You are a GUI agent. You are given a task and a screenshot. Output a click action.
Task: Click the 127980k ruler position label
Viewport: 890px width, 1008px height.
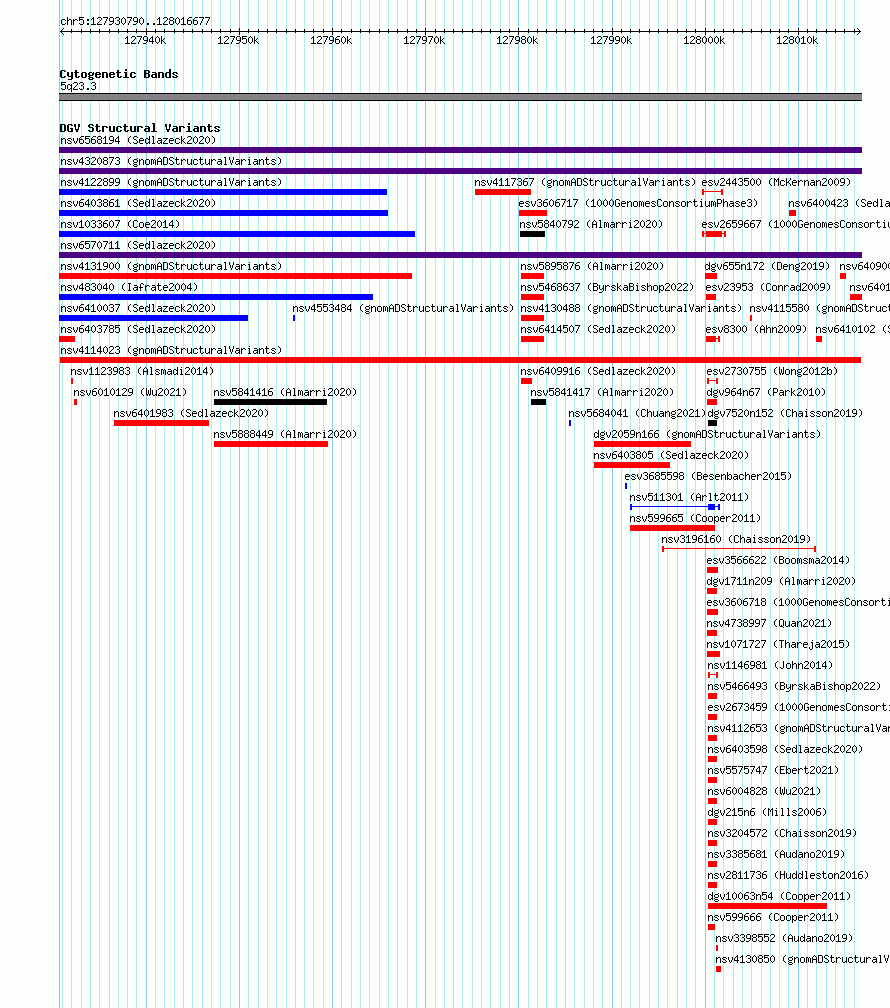517,40
